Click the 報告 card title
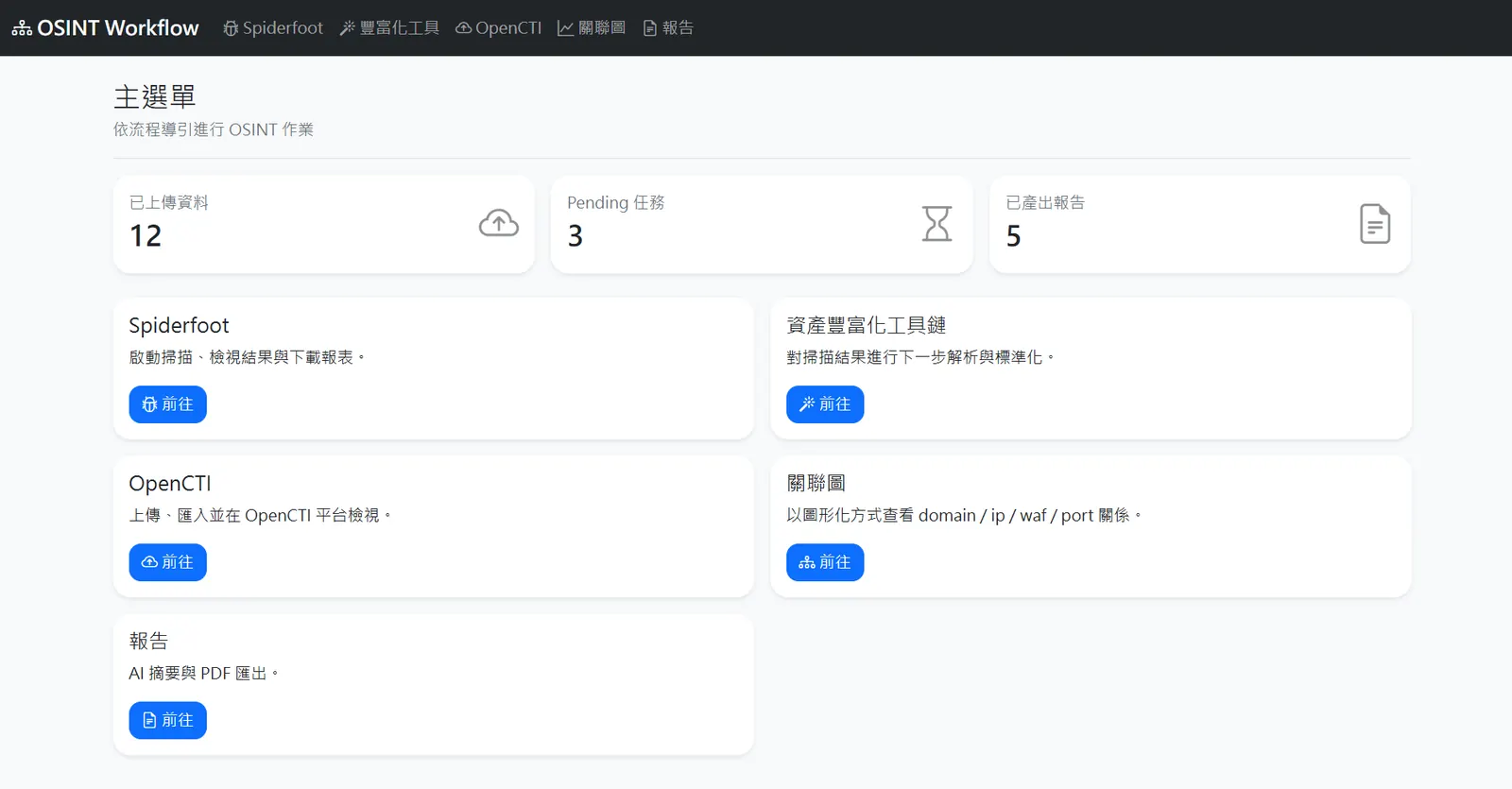 coord(148,641)
